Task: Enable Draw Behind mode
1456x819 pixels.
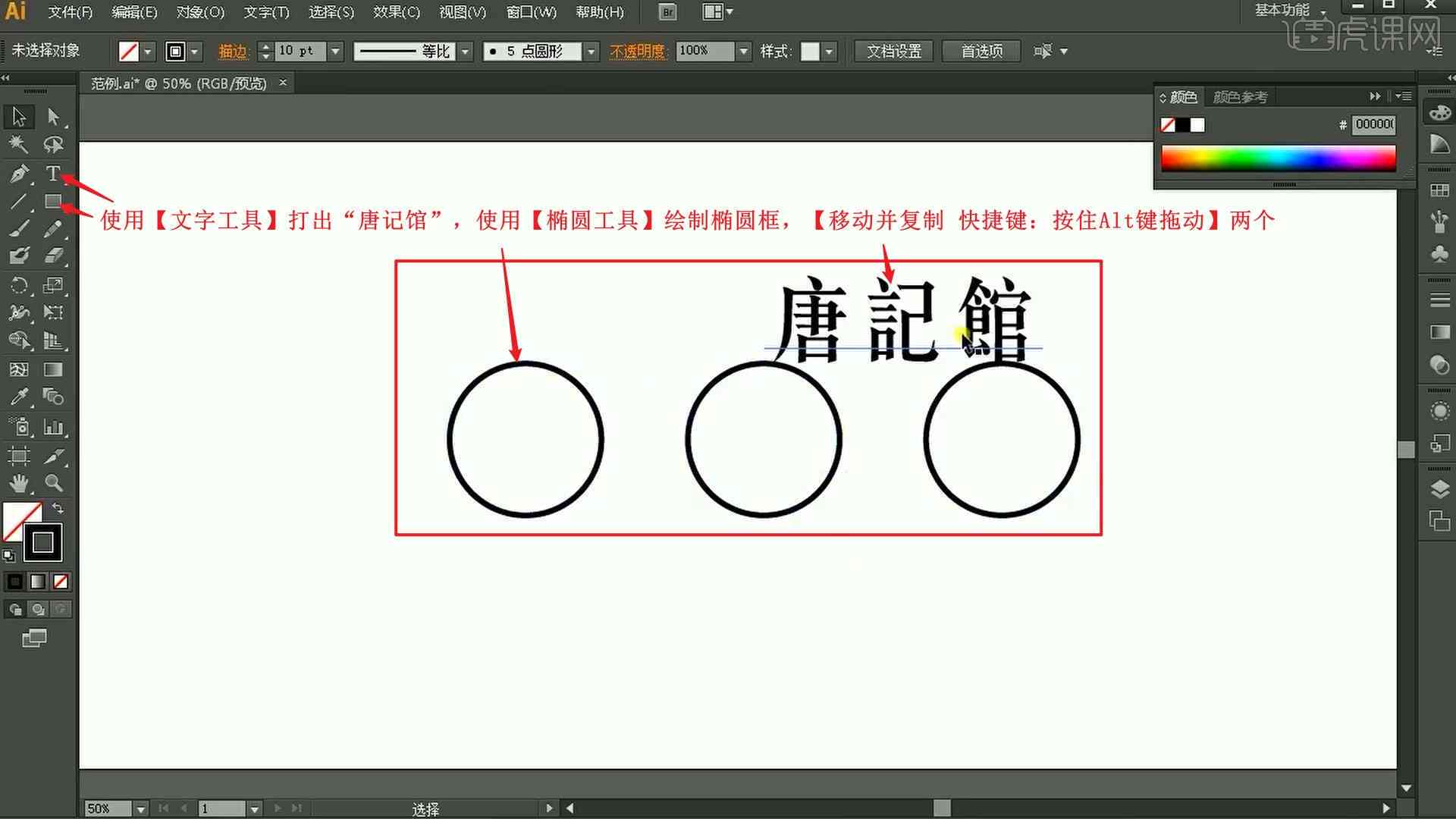Action: coord(38,609)
